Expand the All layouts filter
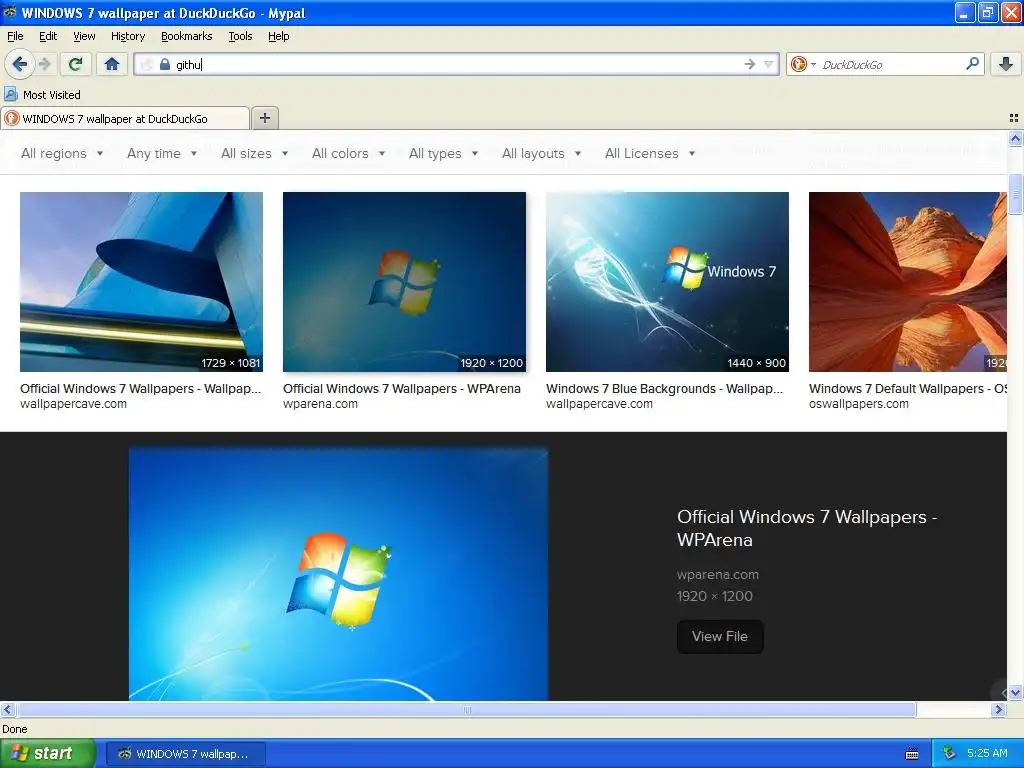The height and width of the screenshot is (768, 1024). [541, 153]
